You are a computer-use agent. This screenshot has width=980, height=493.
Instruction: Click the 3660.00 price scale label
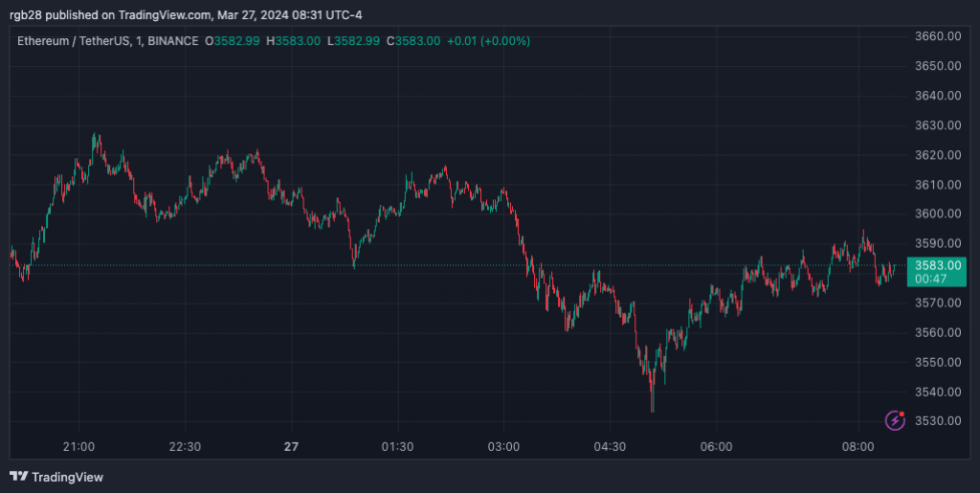click(937, 37)
